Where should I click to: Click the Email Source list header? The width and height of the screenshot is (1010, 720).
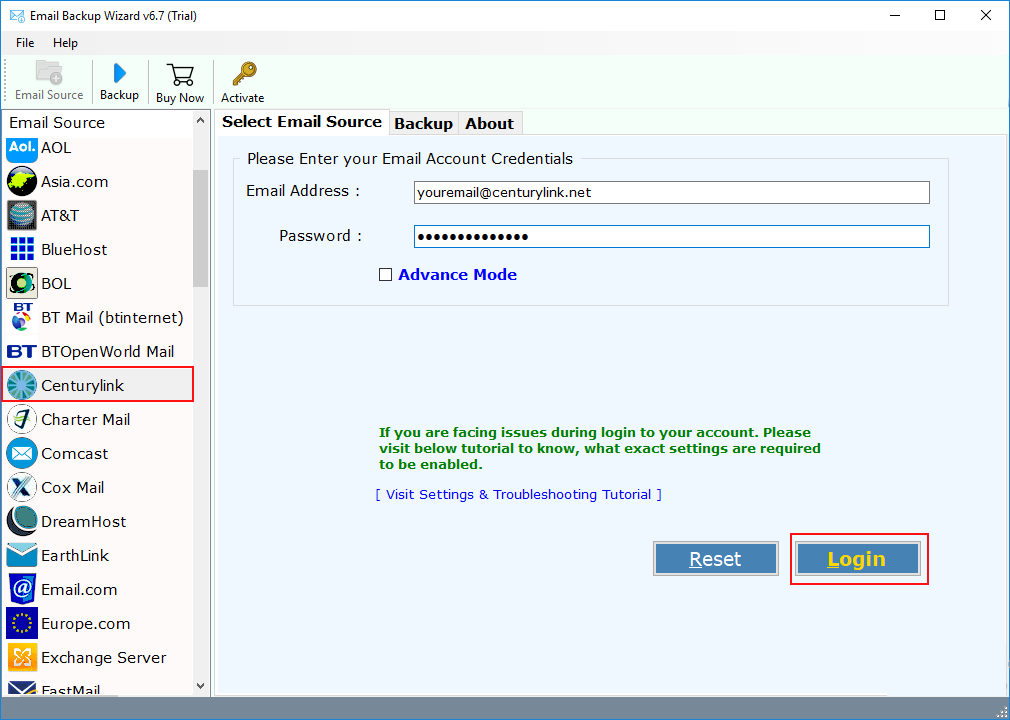click(57, 122)
